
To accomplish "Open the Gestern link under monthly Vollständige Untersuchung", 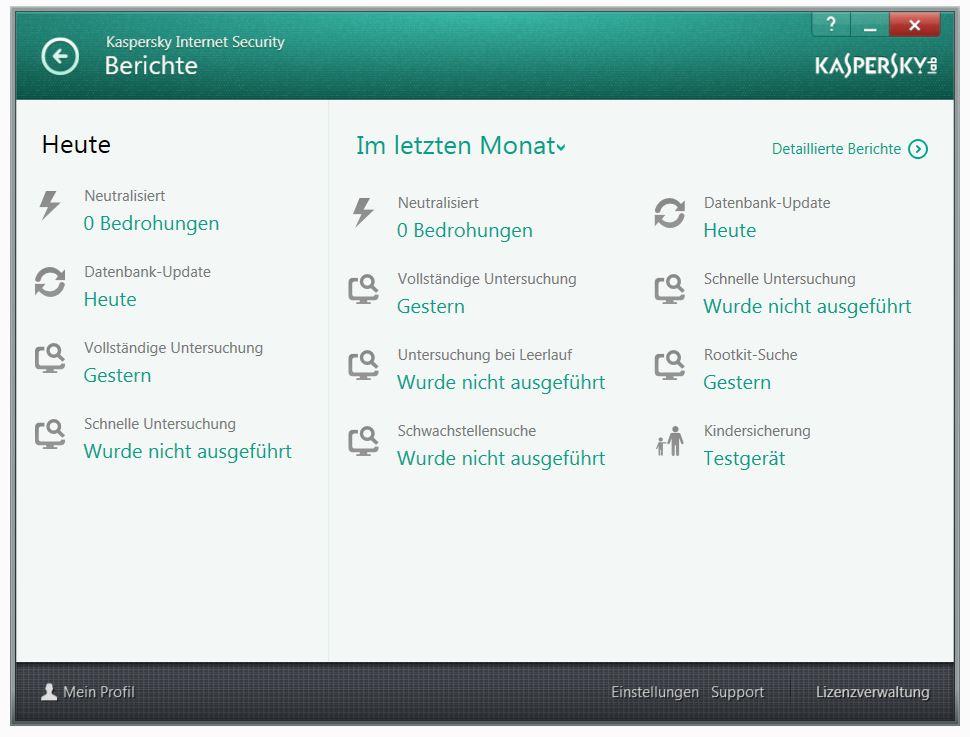I will click(431, 307).
